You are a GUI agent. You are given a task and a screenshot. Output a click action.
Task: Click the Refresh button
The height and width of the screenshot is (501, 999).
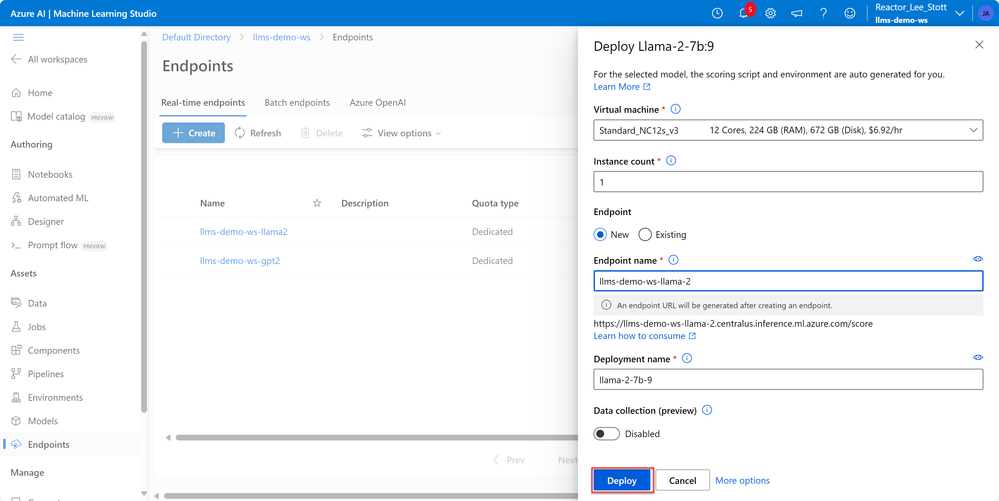click(257, 133)
